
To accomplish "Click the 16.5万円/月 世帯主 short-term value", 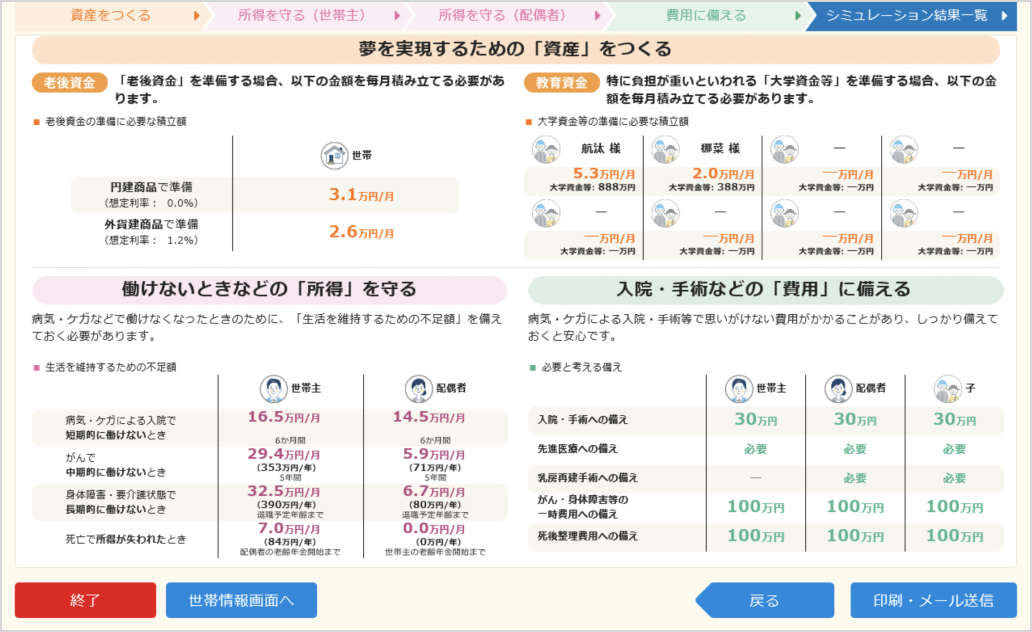I will (284, 417).
